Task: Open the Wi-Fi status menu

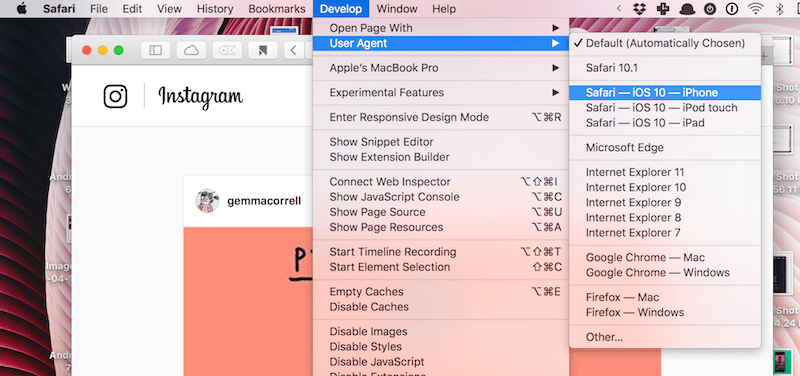Action: tap(756, 9)
